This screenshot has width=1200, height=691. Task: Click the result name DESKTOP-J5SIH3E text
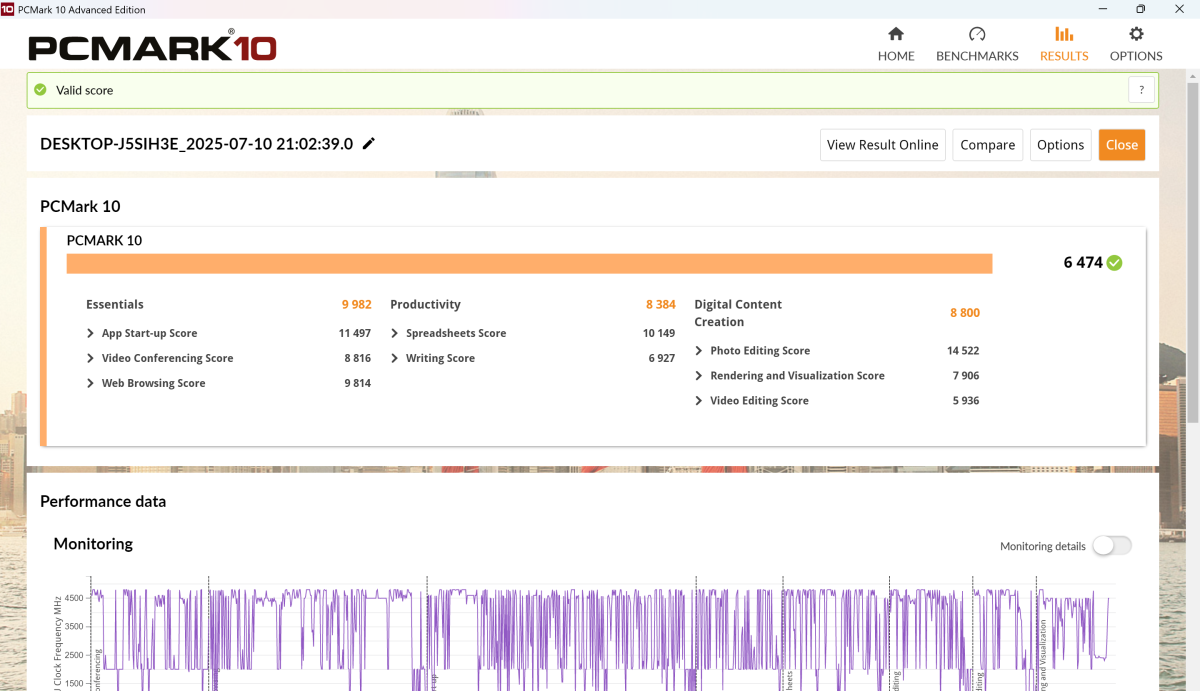[197, 144]
